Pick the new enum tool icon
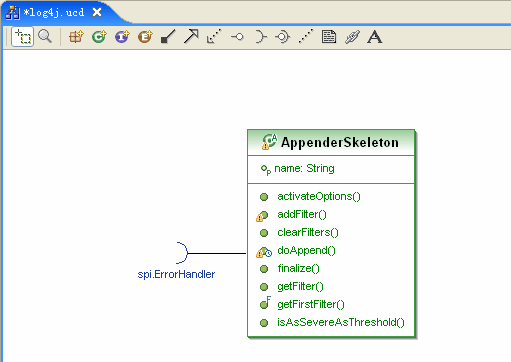This screenshot has width=511, height=362. [x=145, y=37]
